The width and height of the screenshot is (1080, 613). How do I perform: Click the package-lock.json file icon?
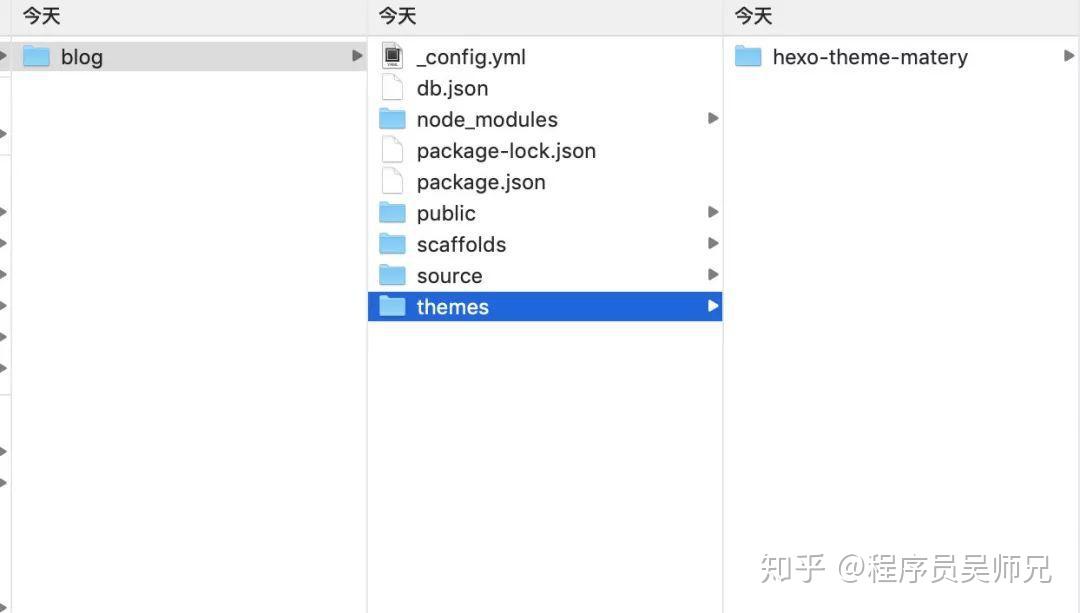(392, 151)
